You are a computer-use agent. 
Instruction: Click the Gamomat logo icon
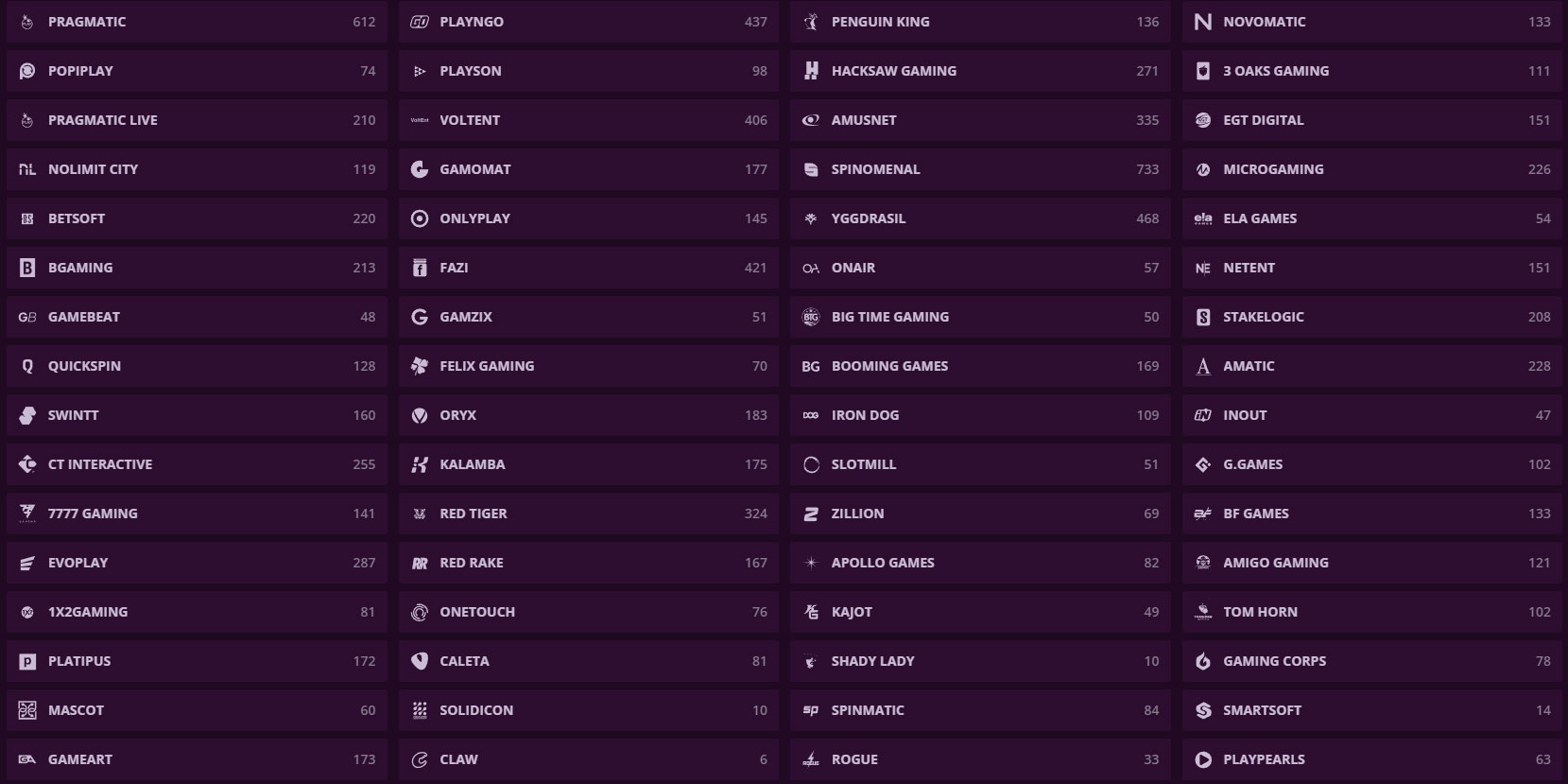click(x=420, y=169)
